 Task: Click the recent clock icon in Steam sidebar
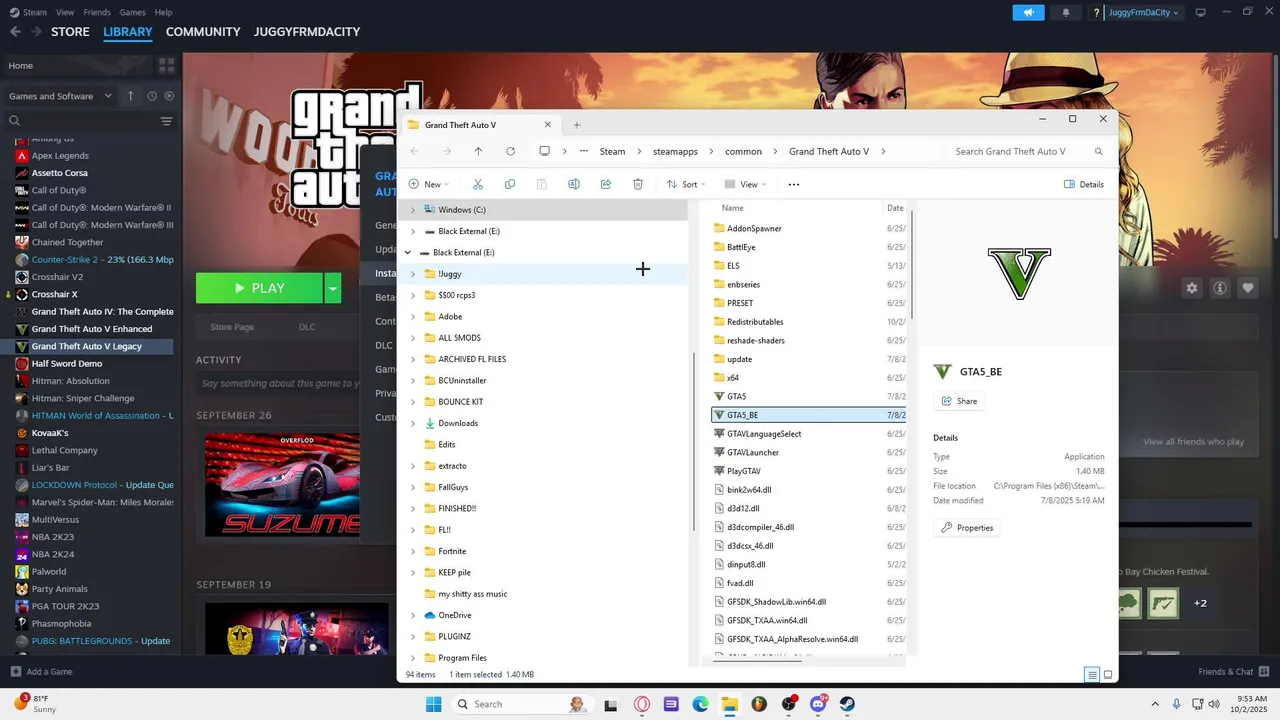152,96
